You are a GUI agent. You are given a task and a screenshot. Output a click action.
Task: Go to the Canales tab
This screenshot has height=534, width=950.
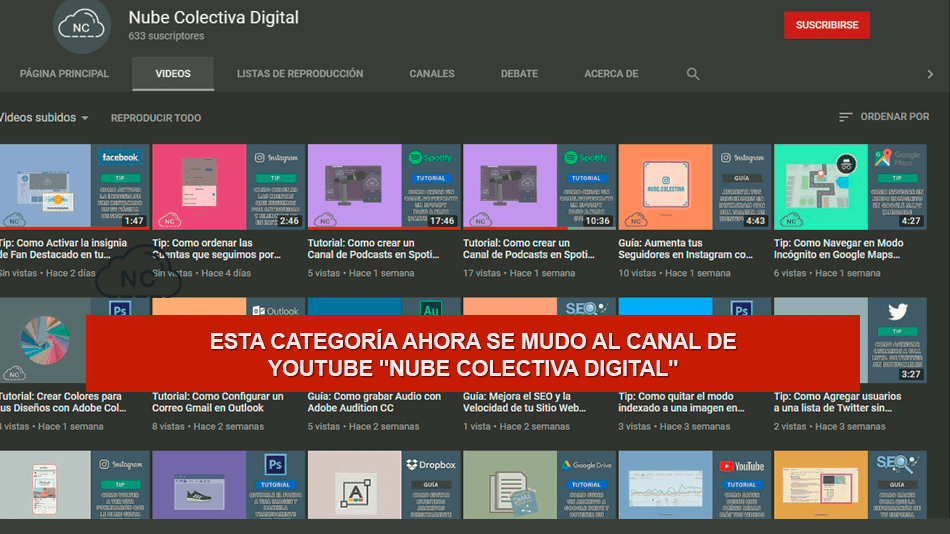point(431,73)
